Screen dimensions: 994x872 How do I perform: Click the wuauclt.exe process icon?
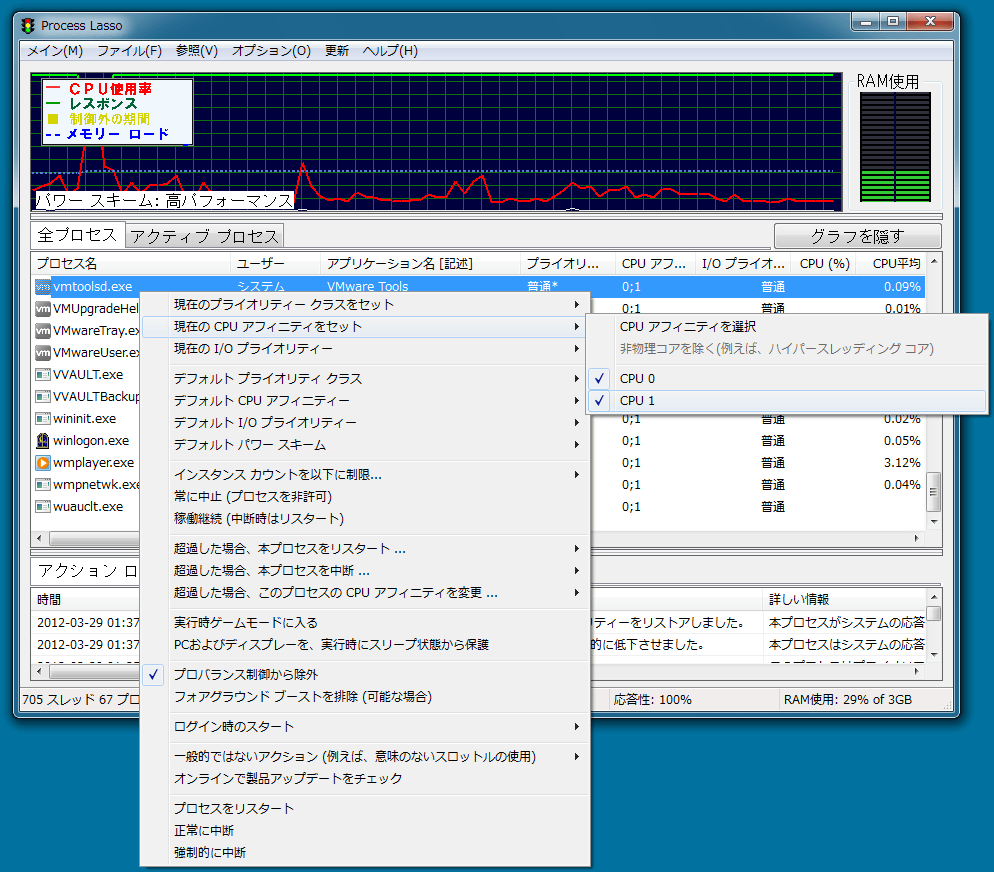coord(42,506)
